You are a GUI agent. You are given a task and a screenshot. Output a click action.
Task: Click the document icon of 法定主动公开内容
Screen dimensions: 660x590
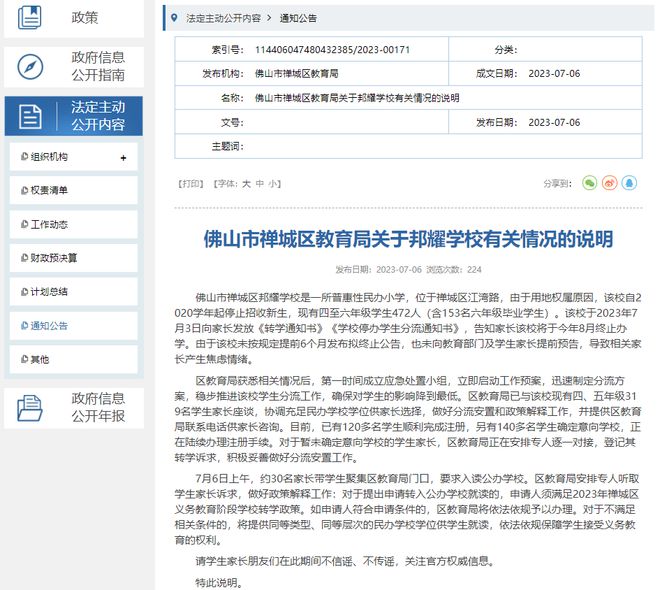(30, 116)
